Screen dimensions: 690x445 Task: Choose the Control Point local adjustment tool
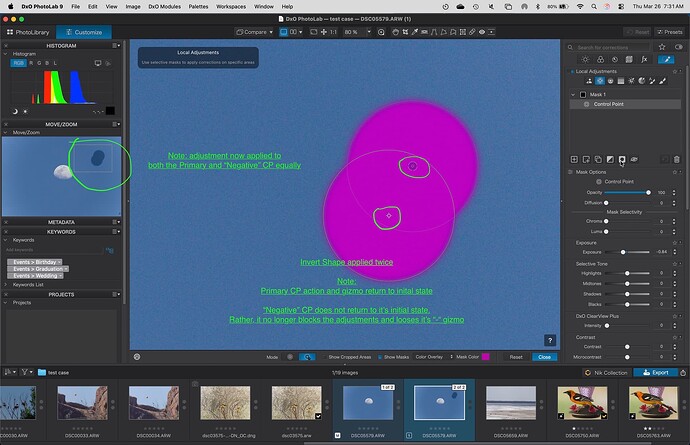(600, 81)
